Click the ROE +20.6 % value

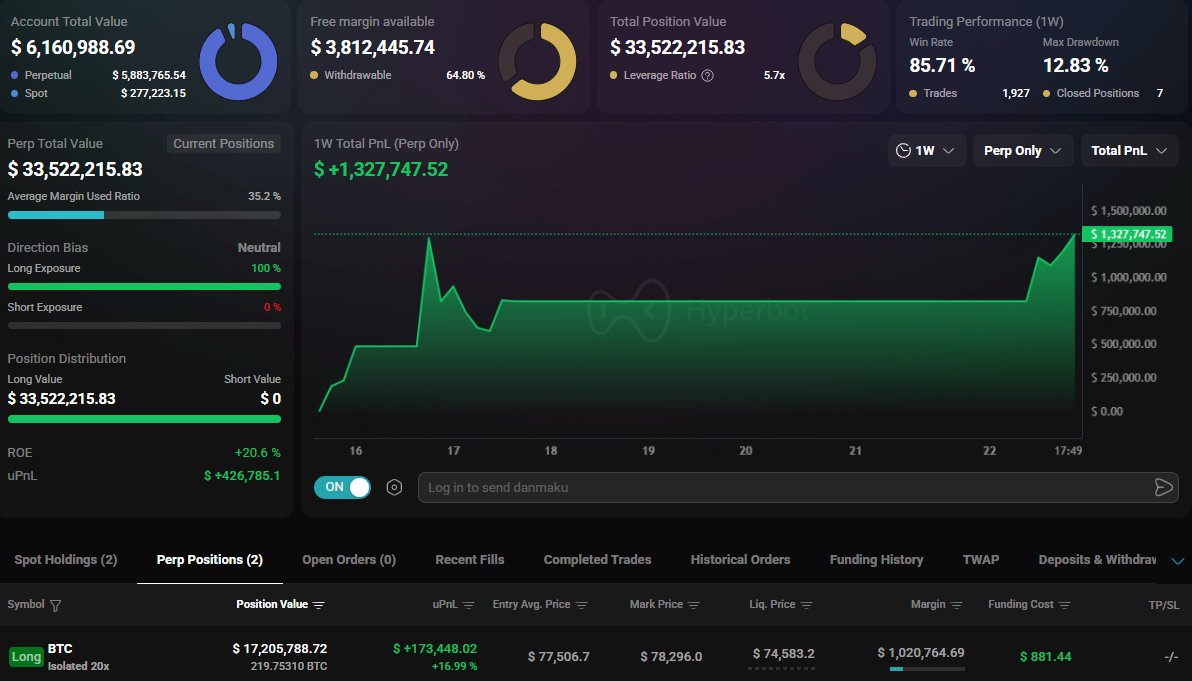click(258, 453)
